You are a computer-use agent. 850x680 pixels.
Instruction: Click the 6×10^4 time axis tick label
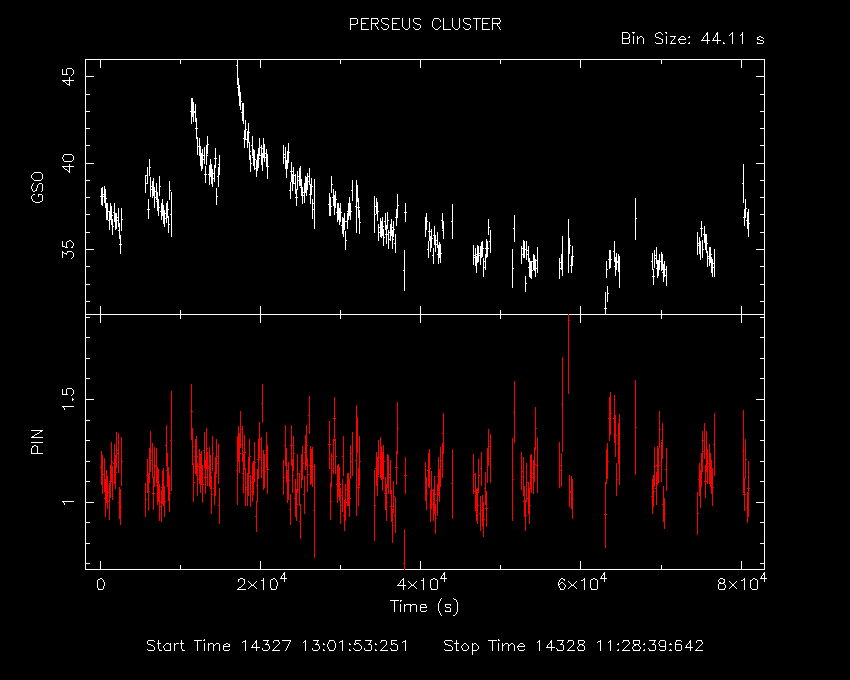[x=582, y=583]
